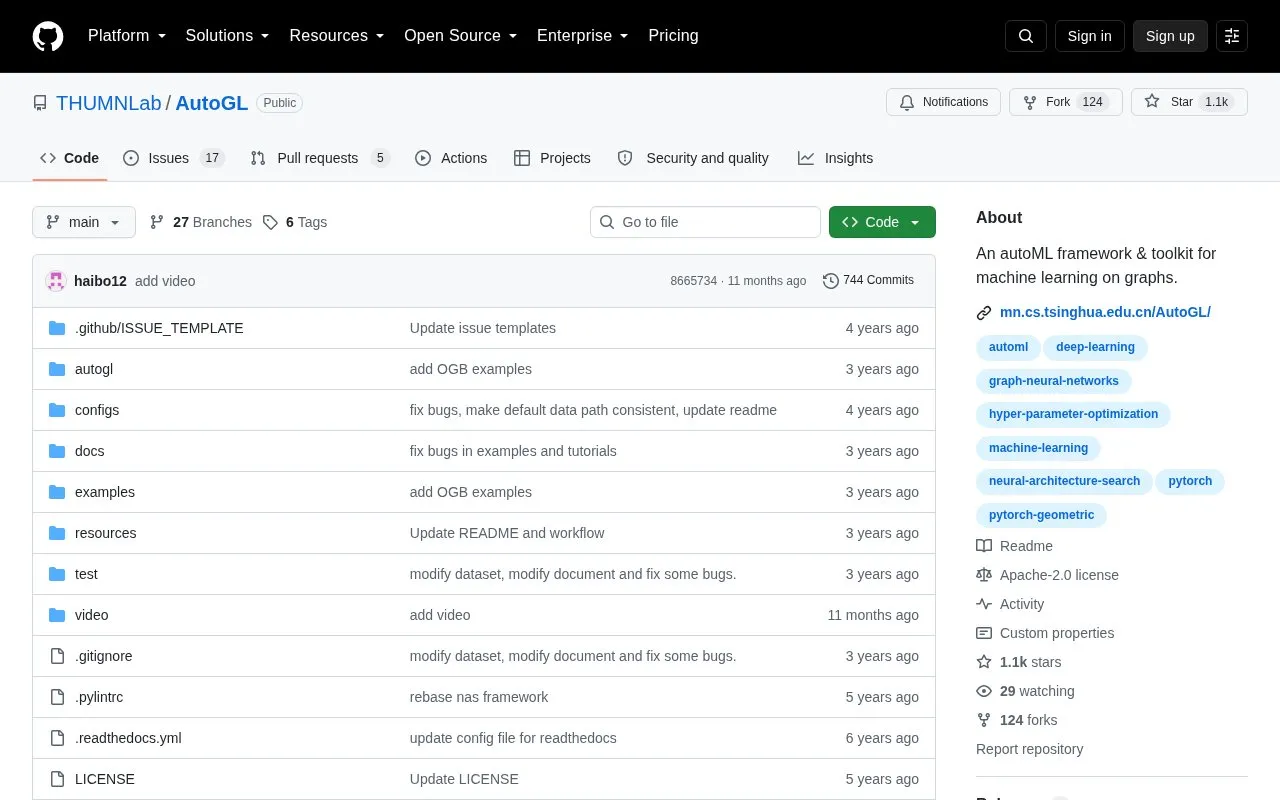Open the 744 Commits history
This screenshot has width=1280, height=800.
coord(868,280)
